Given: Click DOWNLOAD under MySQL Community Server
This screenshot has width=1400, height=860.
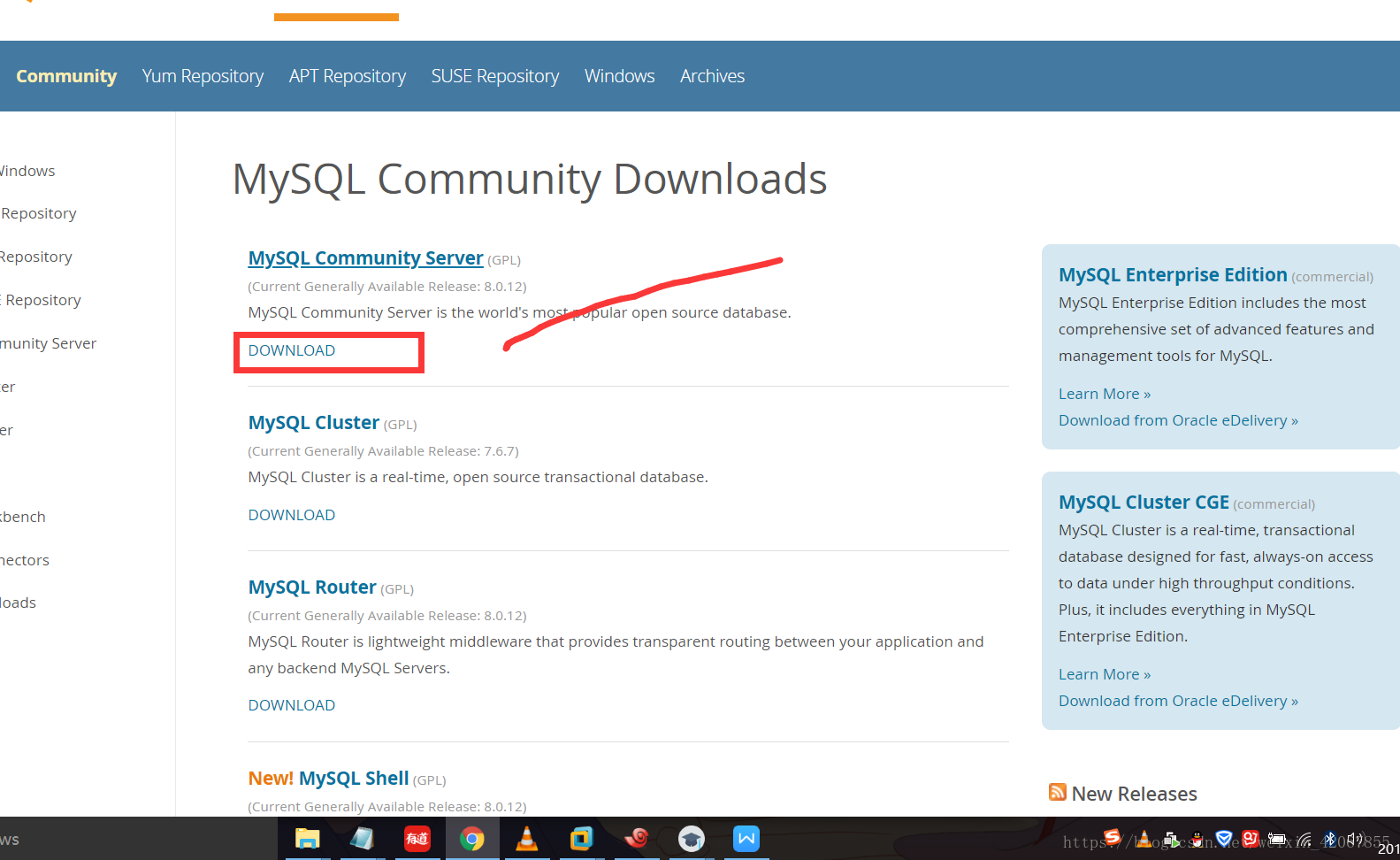Looking at the screenshot, I should coord(292,350).
